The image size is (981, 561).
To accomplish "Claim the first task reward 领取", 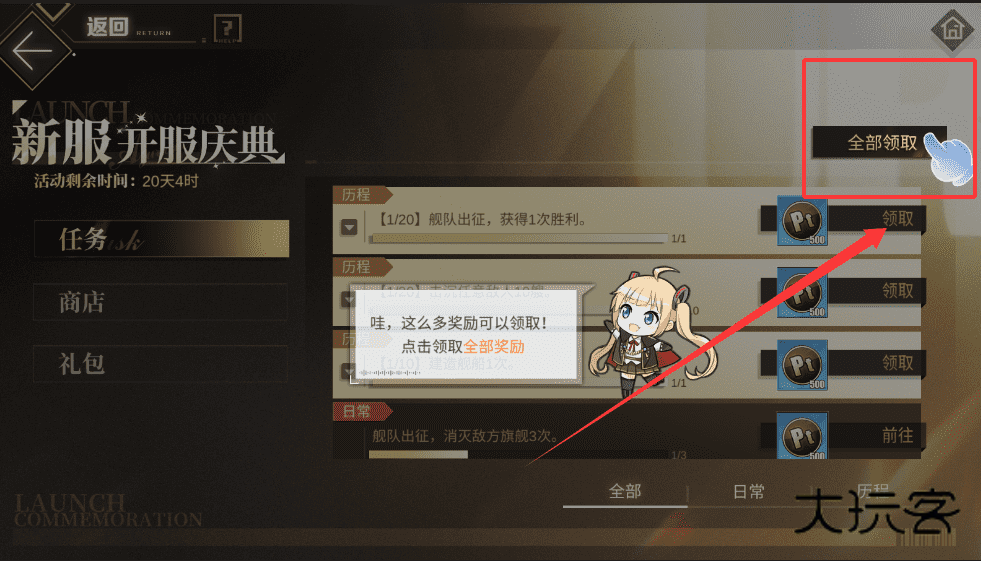I will coord(897,218).
